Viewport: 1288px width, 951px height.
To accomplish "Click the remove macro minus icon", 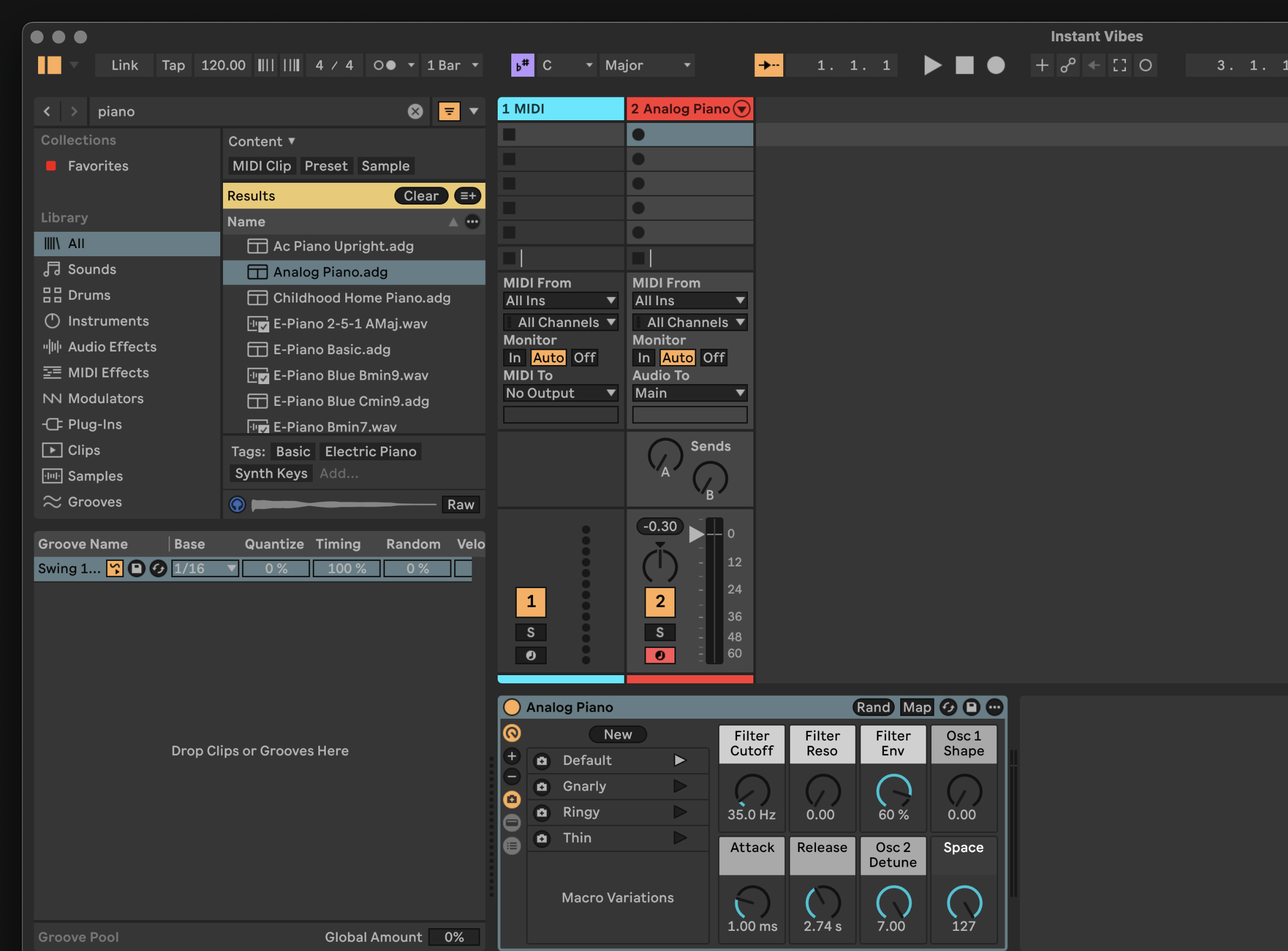I will point(512,777).
